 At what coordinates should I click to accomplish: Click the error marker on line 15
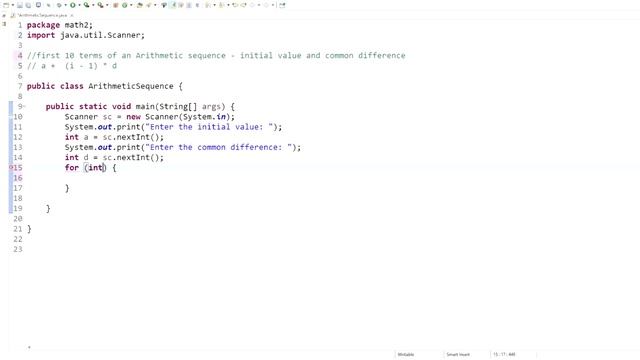[x=11, y=168]
